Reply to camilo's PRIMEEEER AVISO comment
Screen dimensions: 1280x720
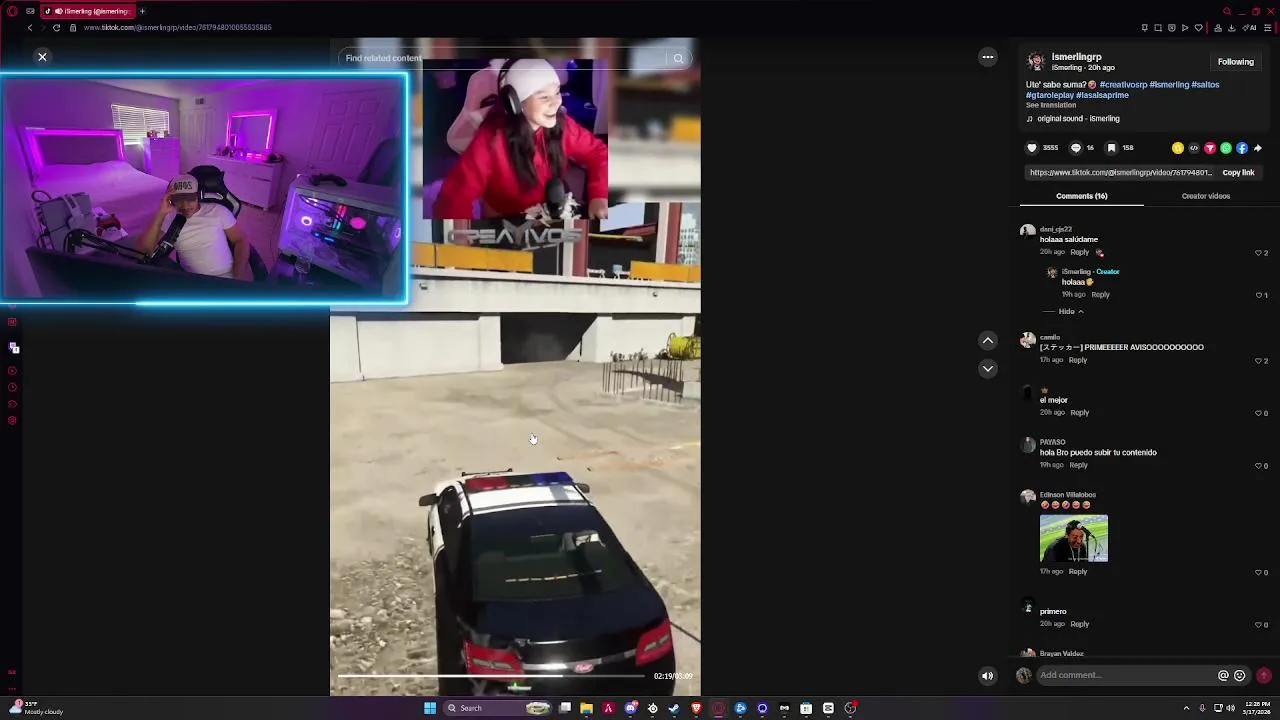tap(1078, 360)
